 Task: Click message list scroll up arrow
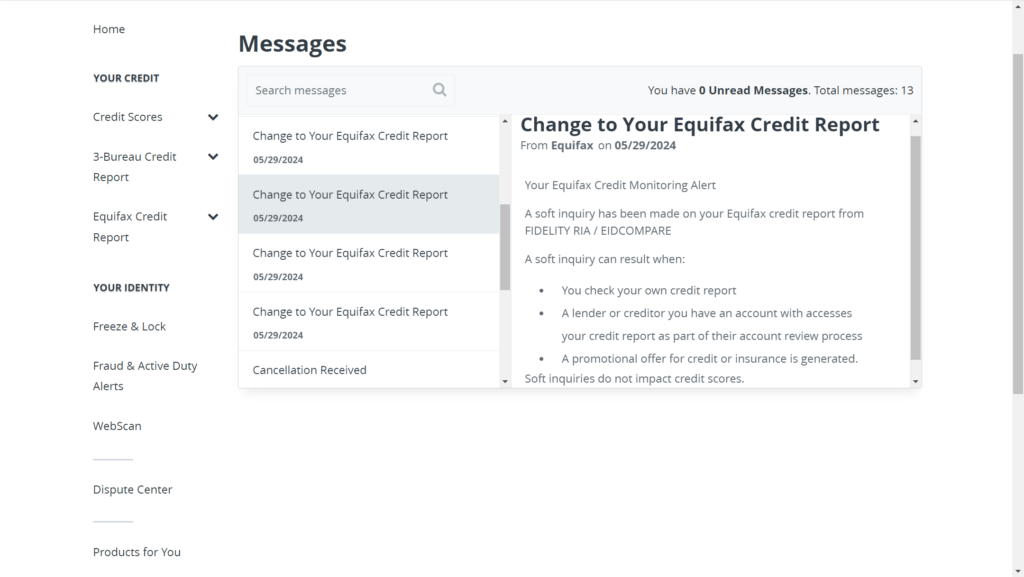pyautogui.click(x=505, y=121)
